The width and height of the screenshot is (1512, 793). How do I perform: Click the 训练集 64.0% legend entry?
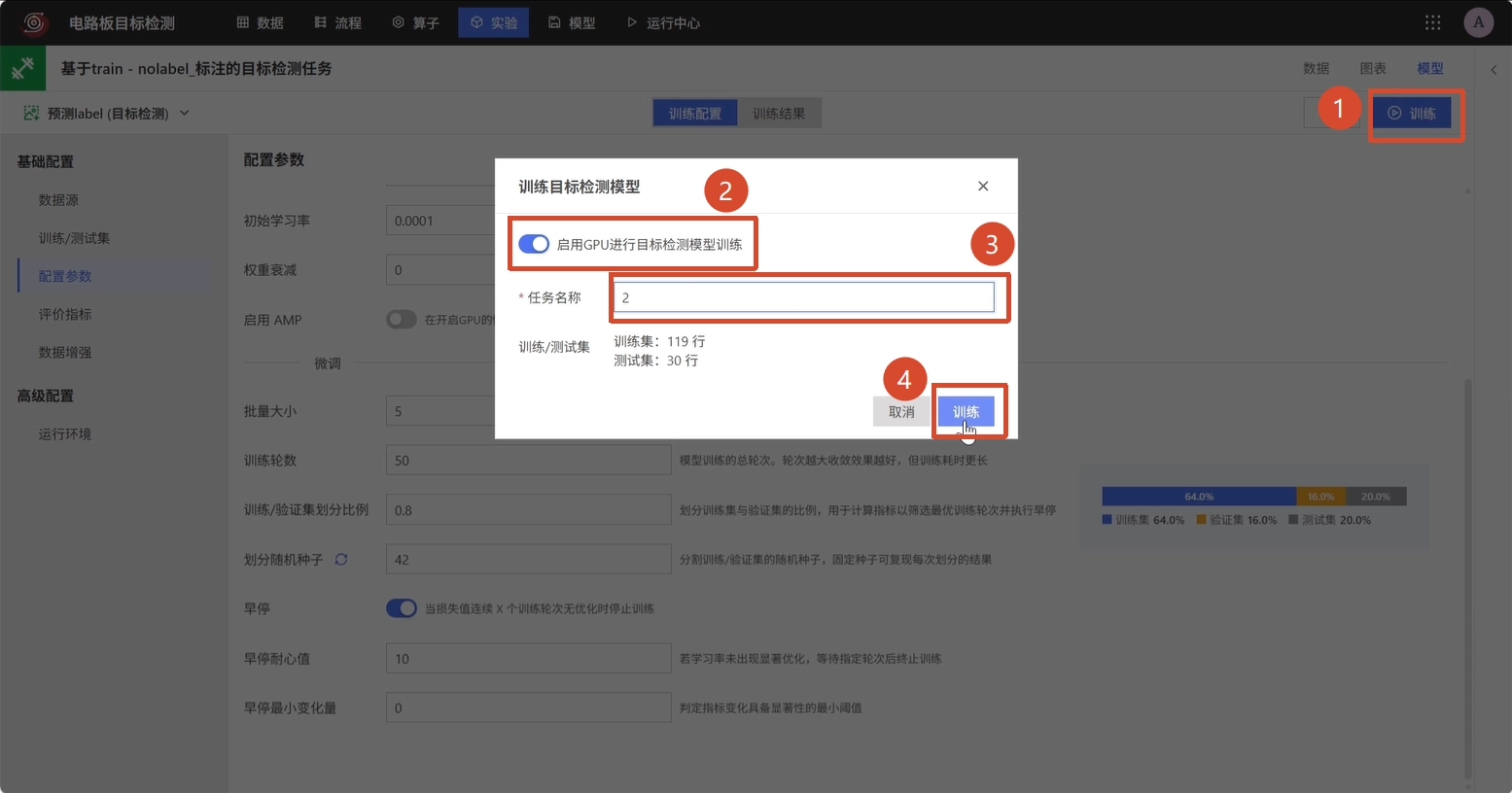1143,520
